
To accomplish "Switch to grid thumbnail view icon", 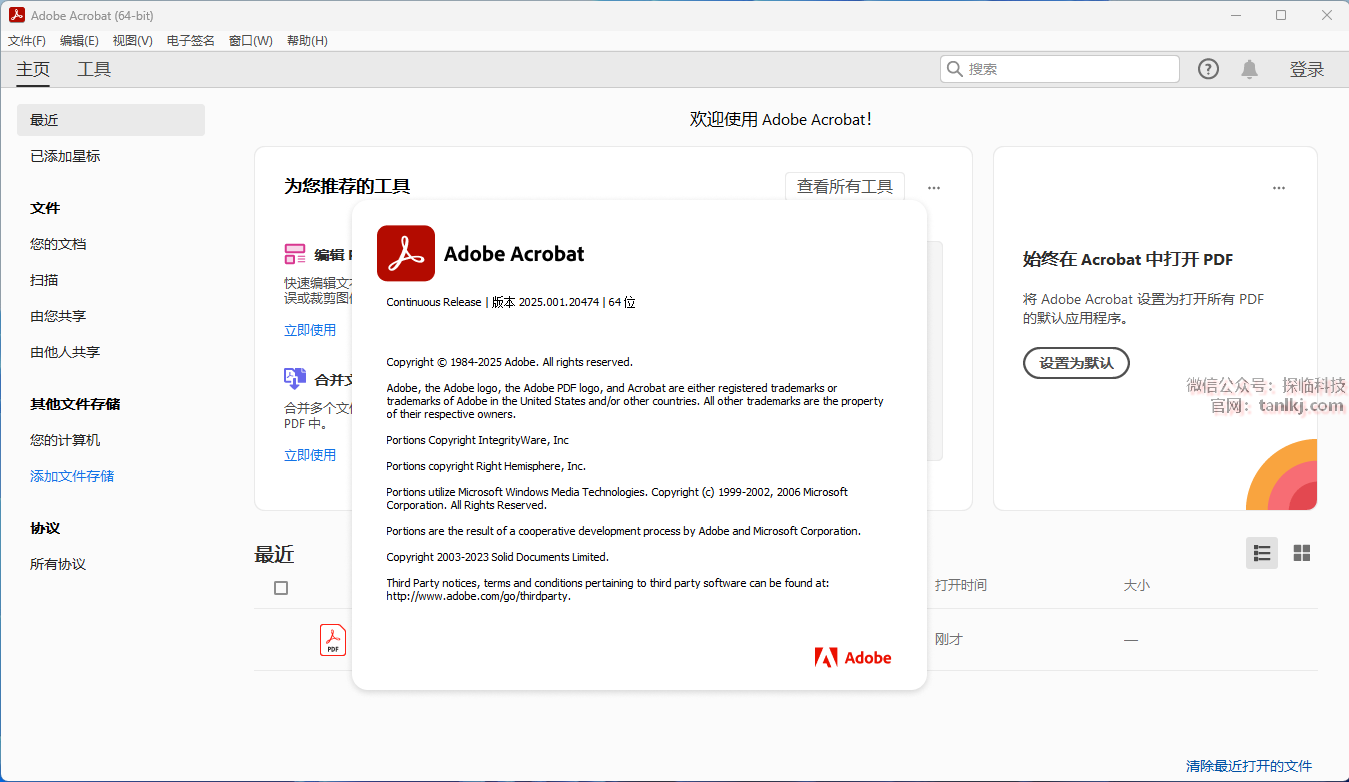I will click(1301, 553).
